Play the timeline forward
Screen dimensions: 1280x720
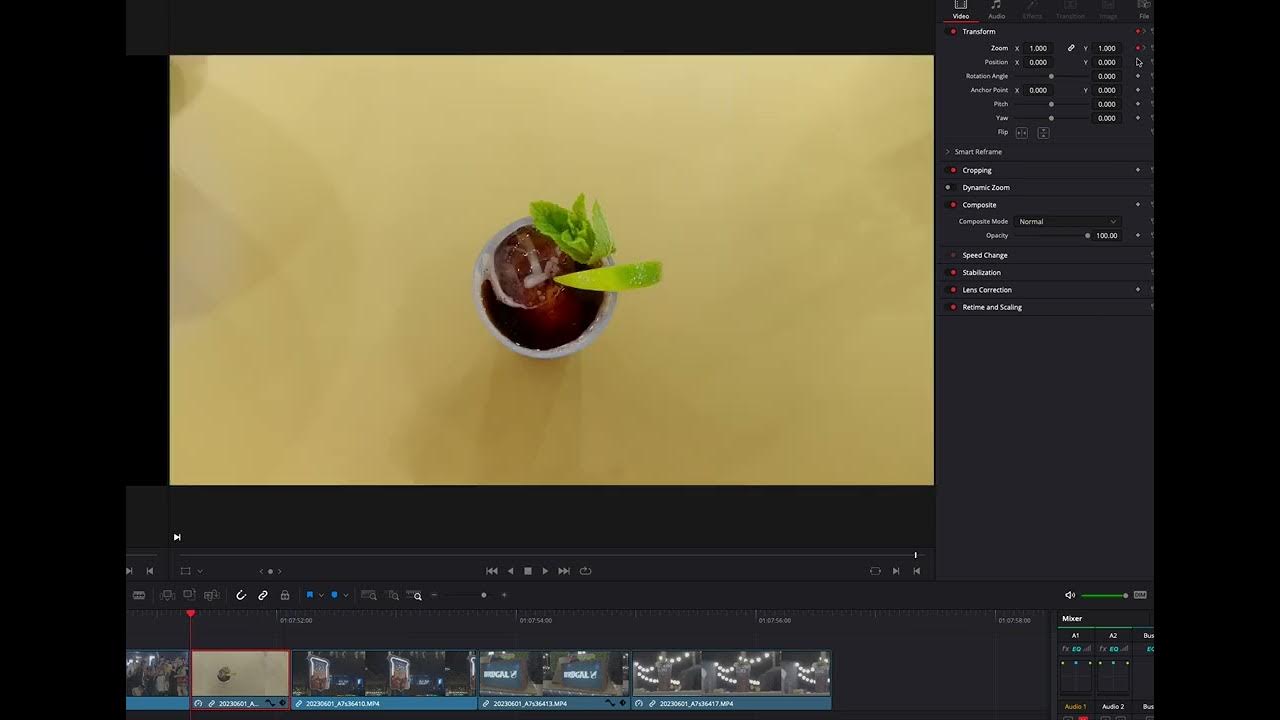tap(545, 571)
